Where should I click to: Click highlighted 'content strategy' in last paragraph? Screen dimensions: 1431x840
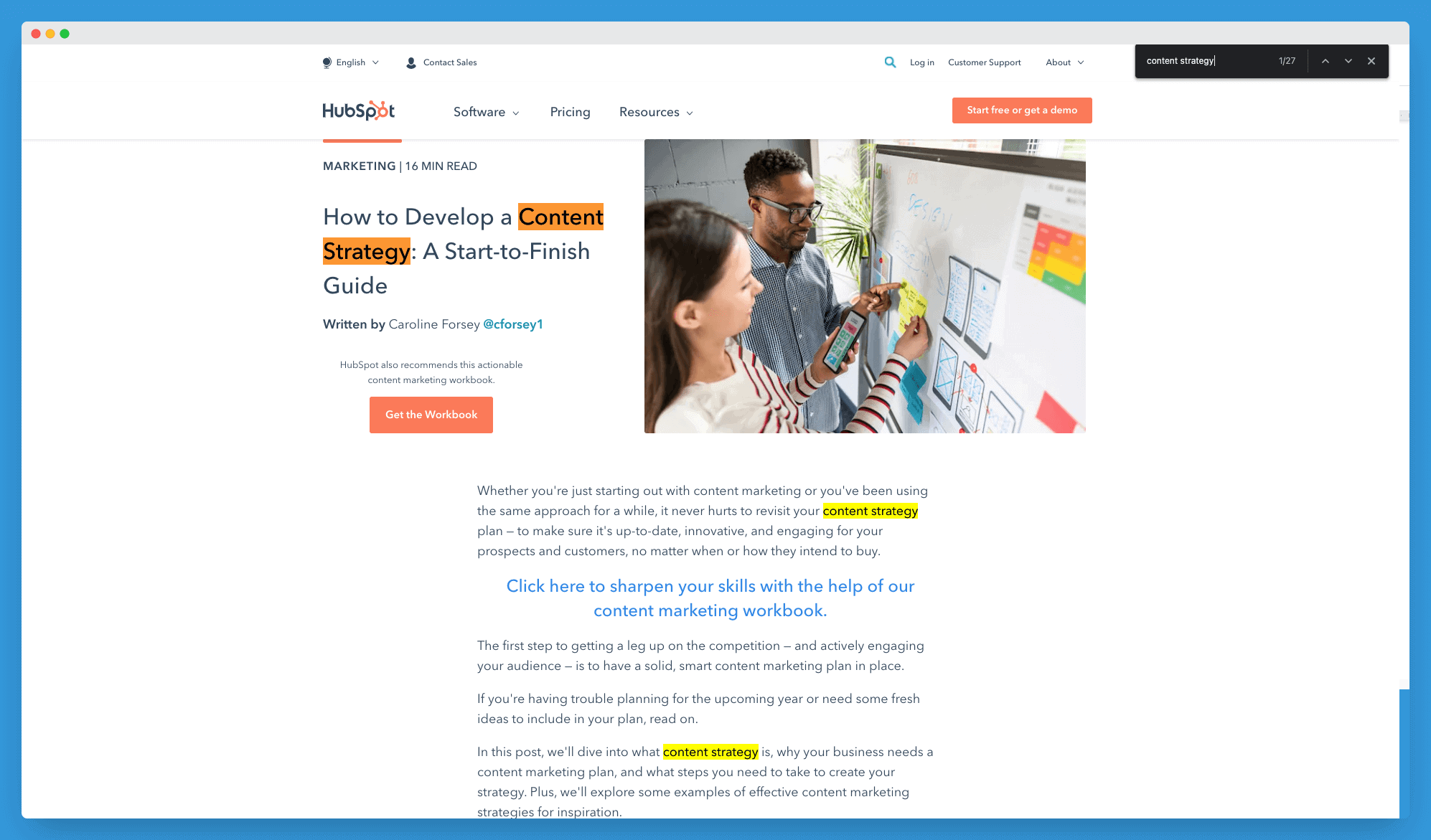710,752
